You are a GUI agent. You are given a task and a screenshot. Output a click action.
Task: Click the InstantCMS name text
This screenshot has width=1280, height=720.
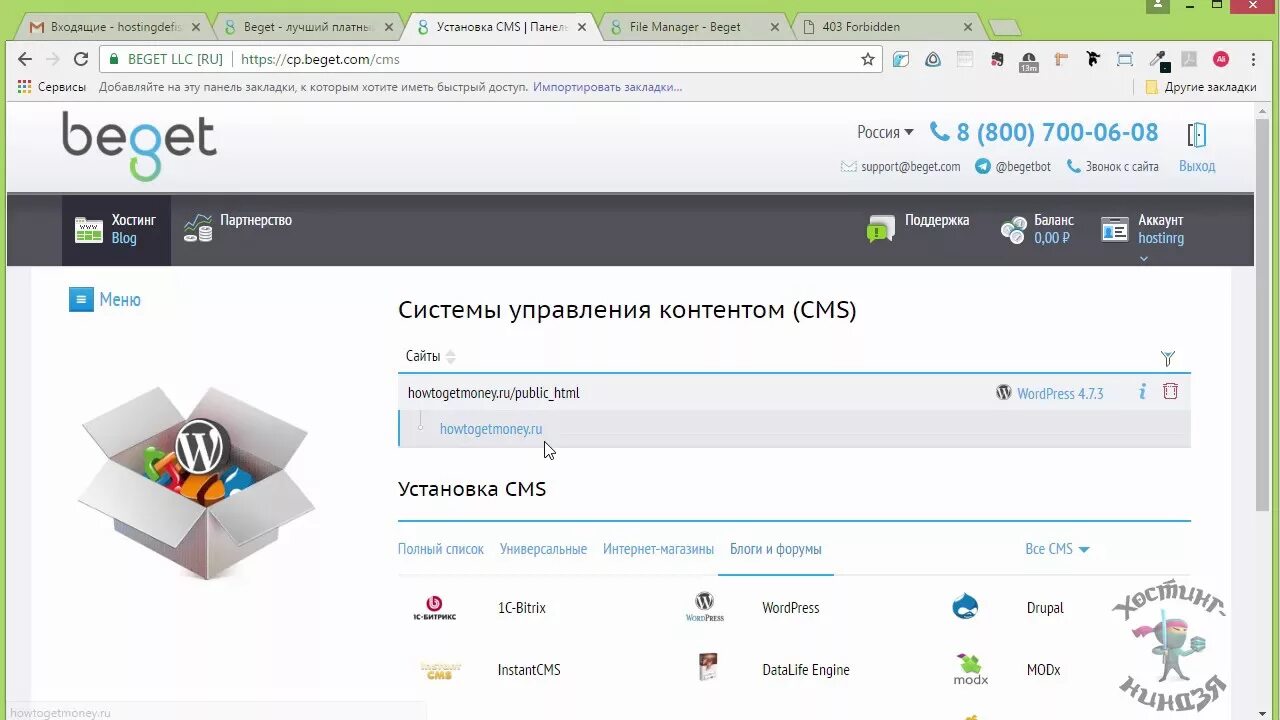[529, 670]
